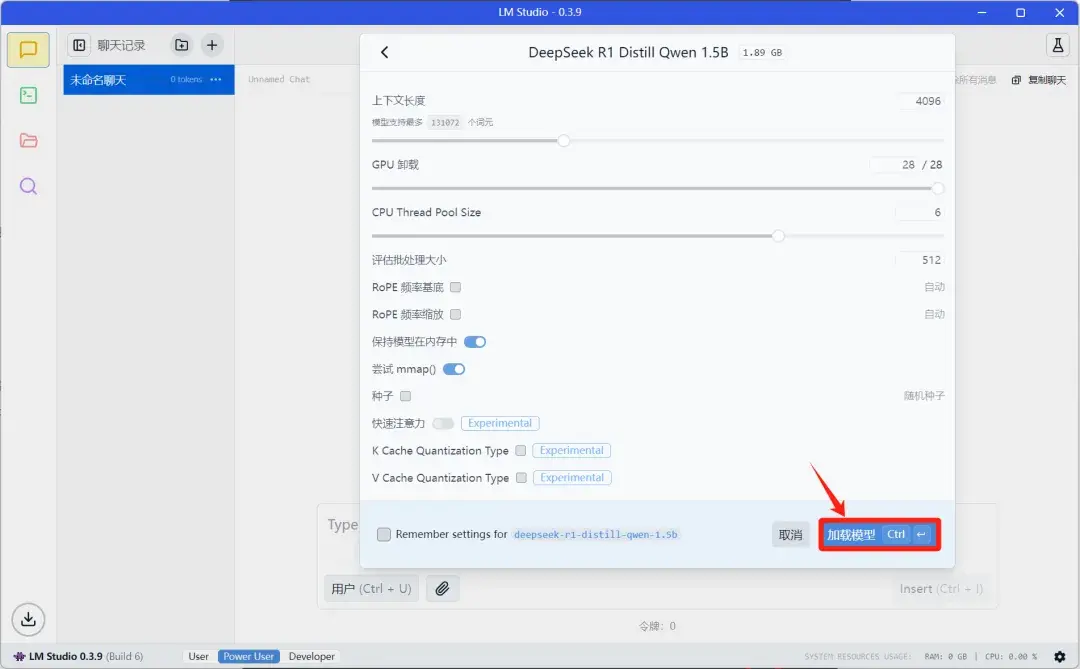Click the 用户 (Ctrl + U) button

click(371, 588)
